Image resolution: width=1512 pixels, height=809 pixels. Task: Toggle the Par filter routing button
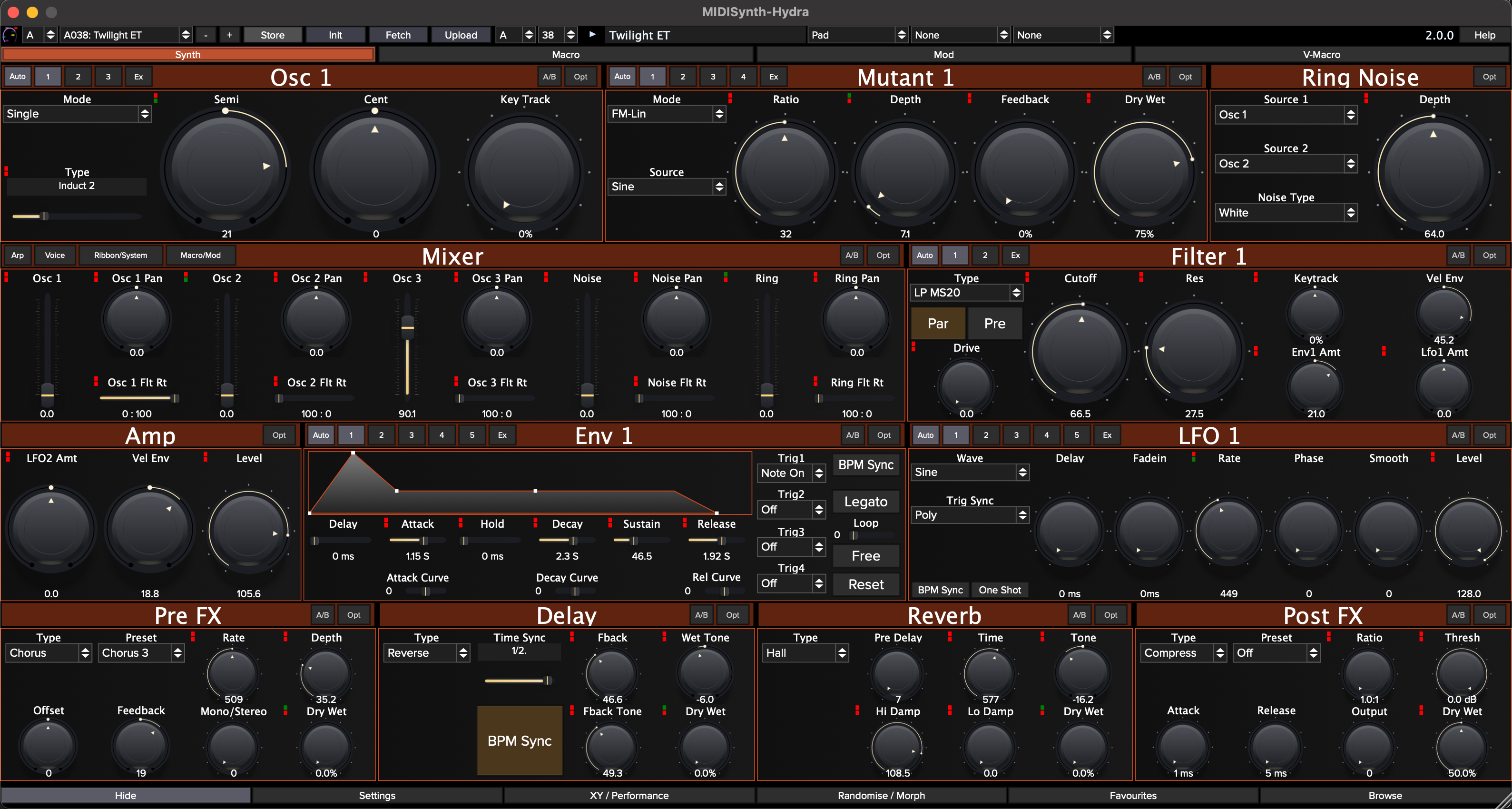coord(937,324)
